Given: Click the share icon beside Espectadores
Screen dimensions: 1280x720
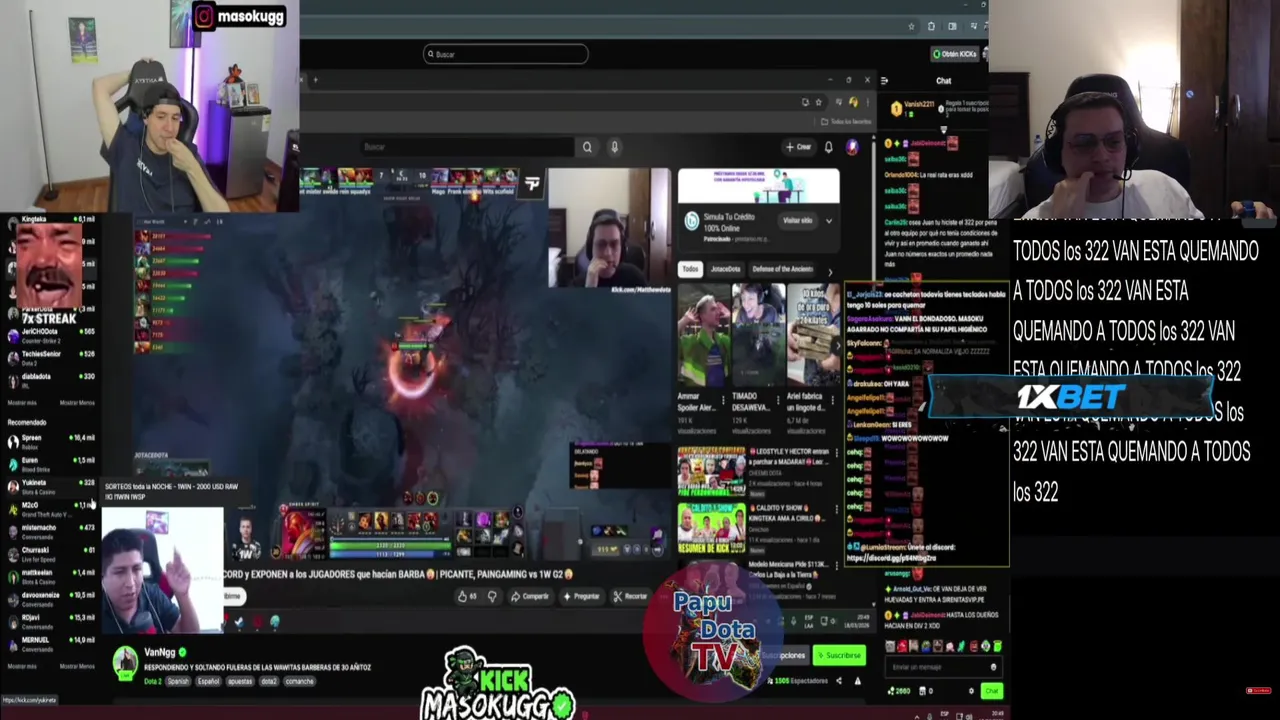Looking at the screenshot, I should click(x=838, y=681).
